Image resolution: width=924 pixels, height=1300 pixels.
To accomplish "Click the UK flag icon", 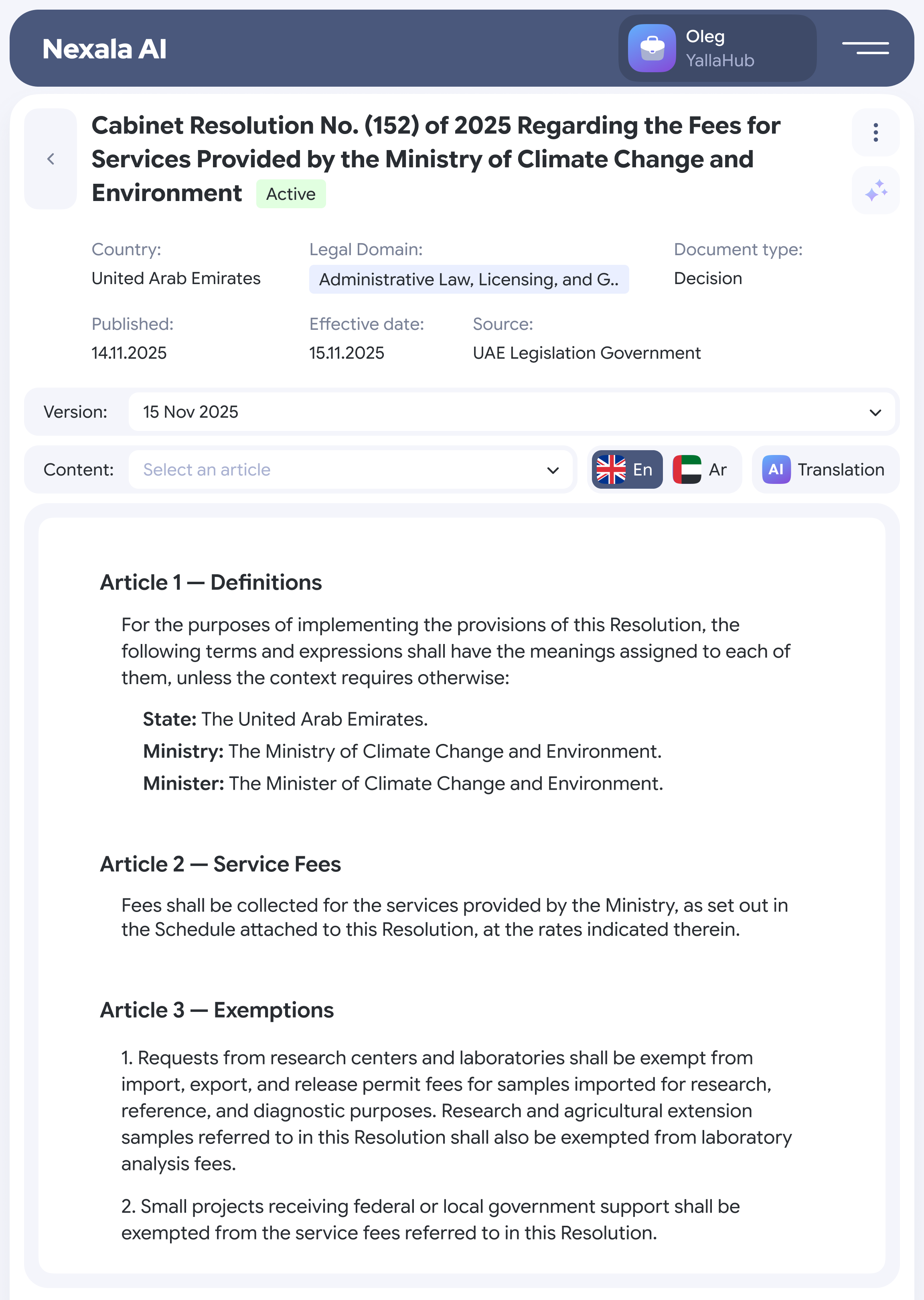I will coord(611,469).
